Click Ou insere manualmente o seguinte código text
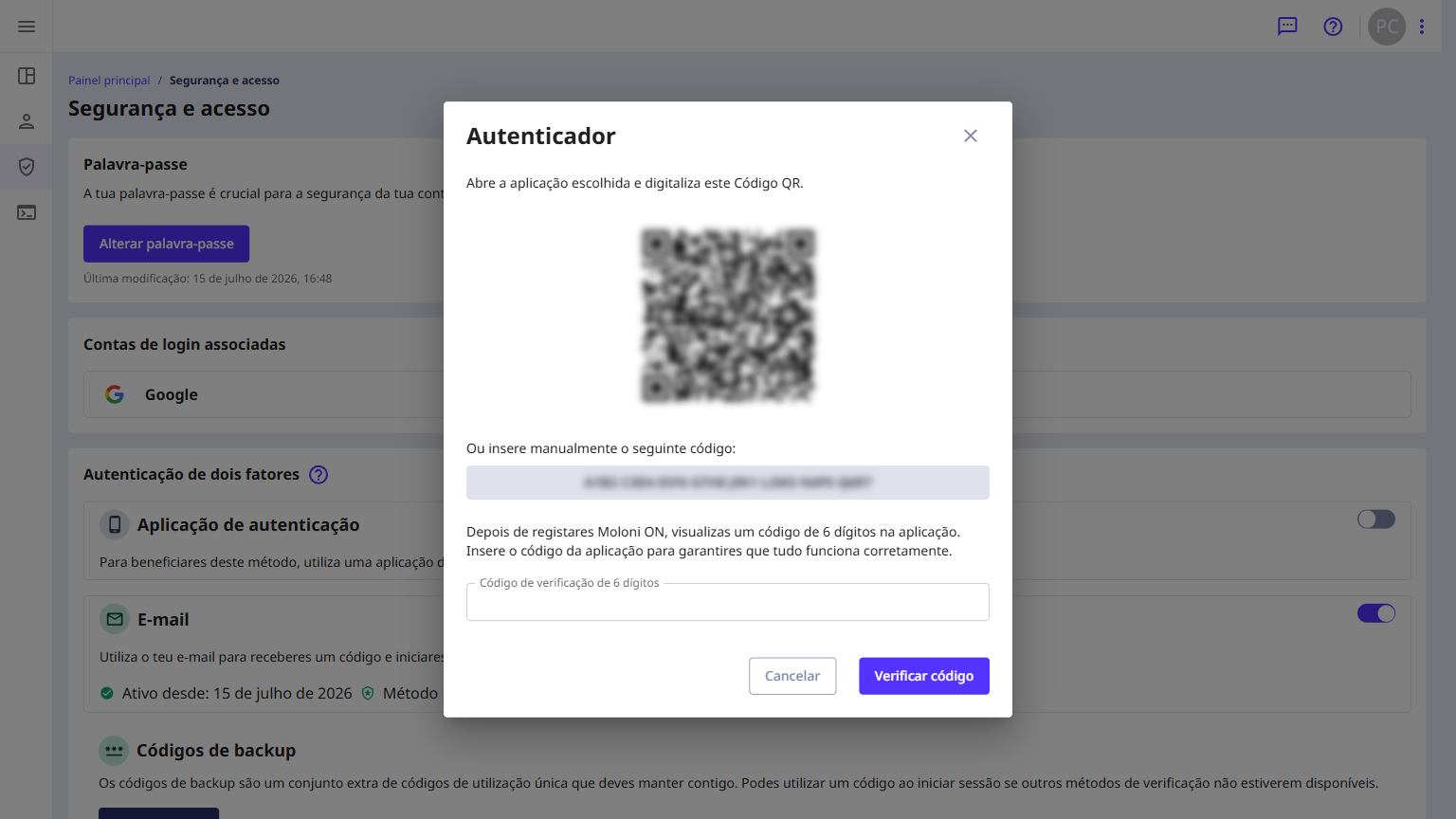The image size is (1456, 819). pyautogui.click(x=601, y=448)
